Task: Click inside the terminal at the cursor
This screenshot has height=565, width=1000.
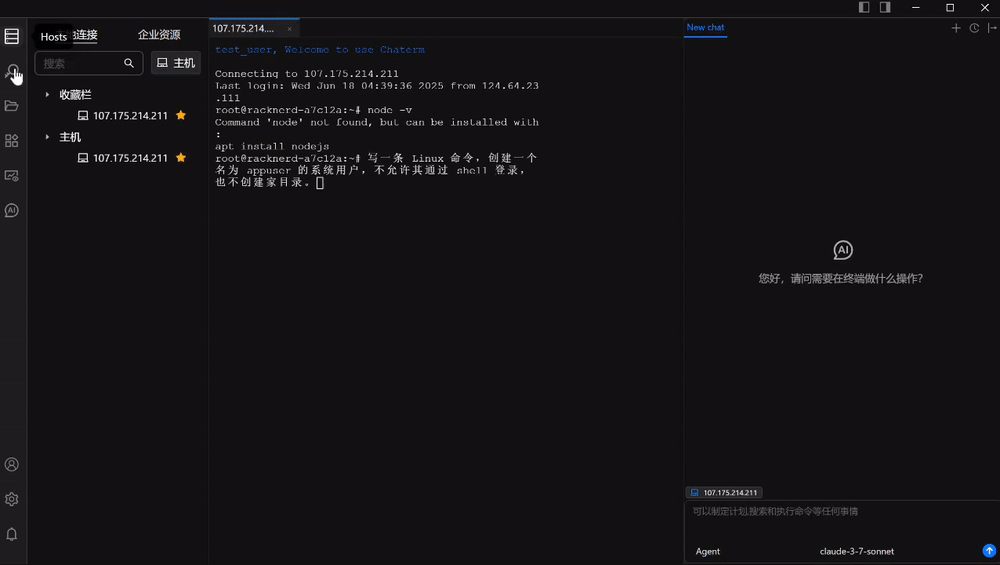Action: click(x=320, y=183)
